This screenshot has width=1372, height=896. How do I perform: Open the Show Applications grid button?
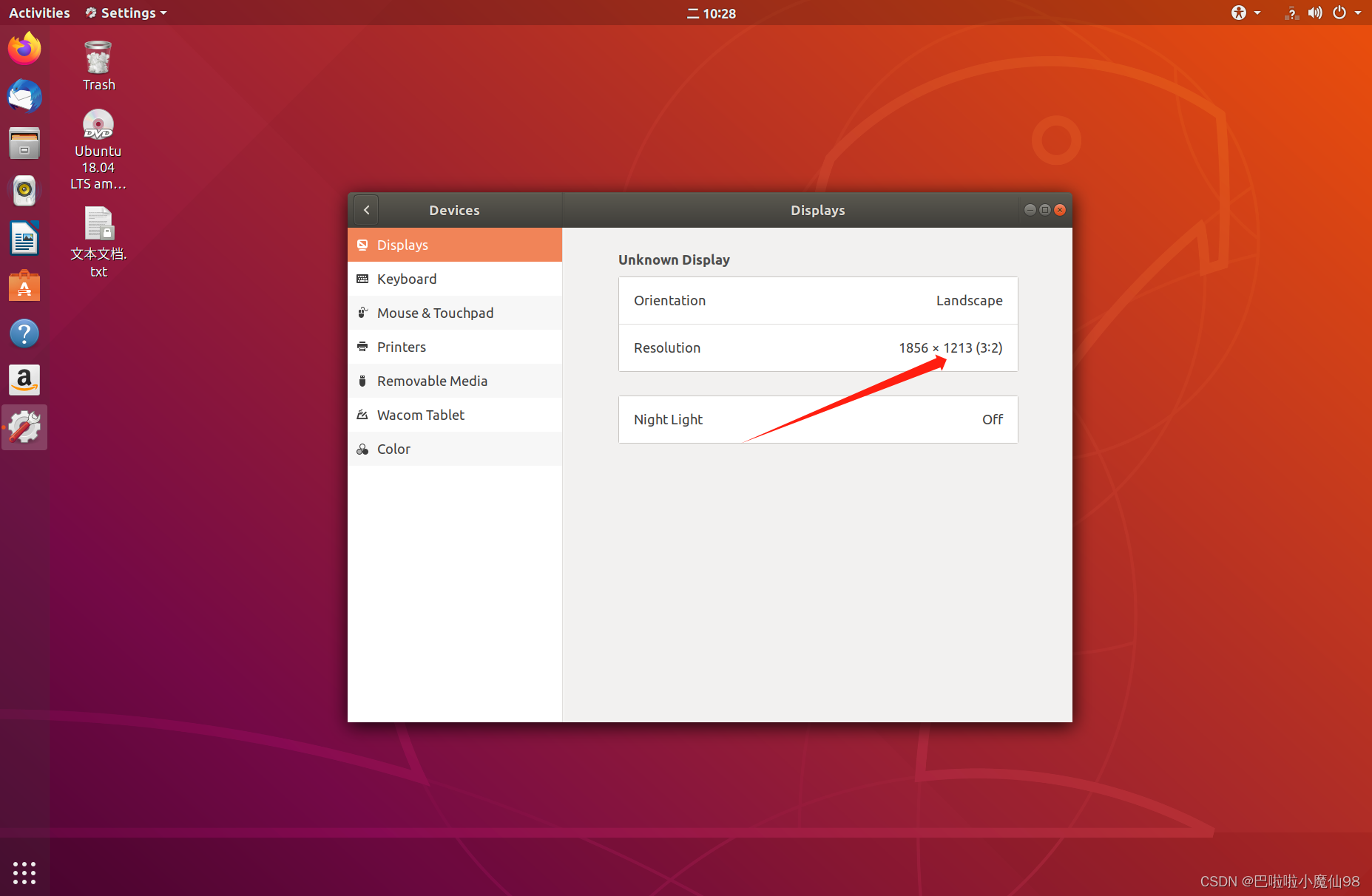24,872
